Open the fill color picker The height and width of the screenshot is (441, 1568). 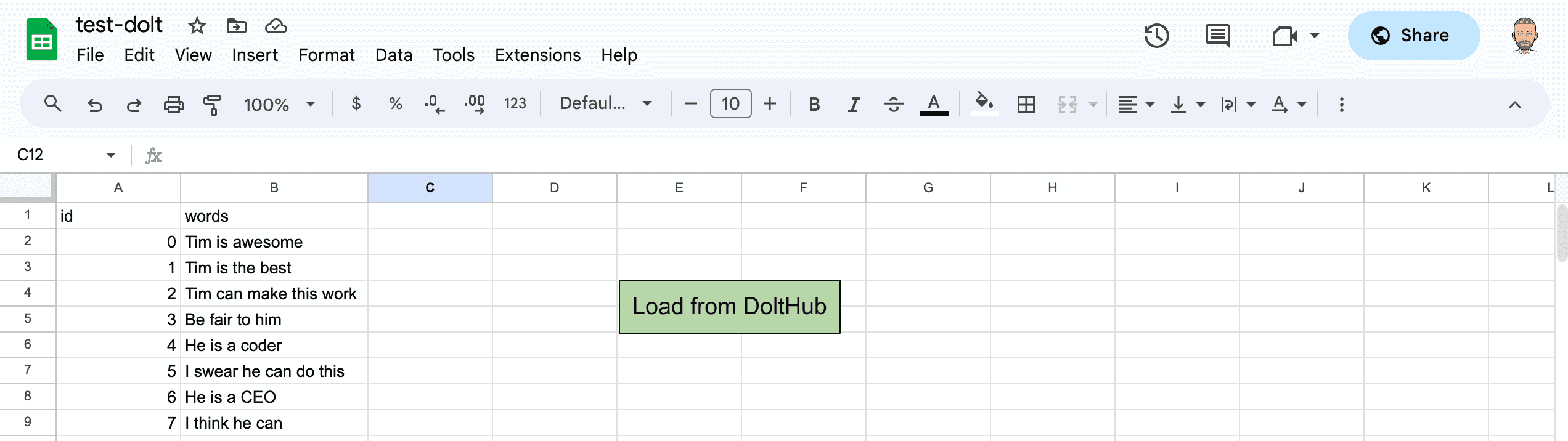(x=984, y=103)
